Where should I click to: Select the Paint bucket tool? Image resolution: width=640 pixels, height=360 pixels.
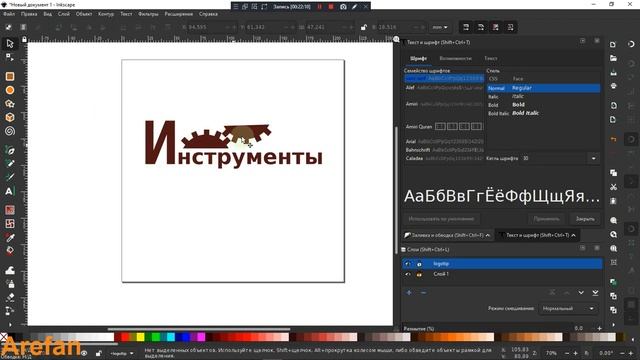click(10, 251)
